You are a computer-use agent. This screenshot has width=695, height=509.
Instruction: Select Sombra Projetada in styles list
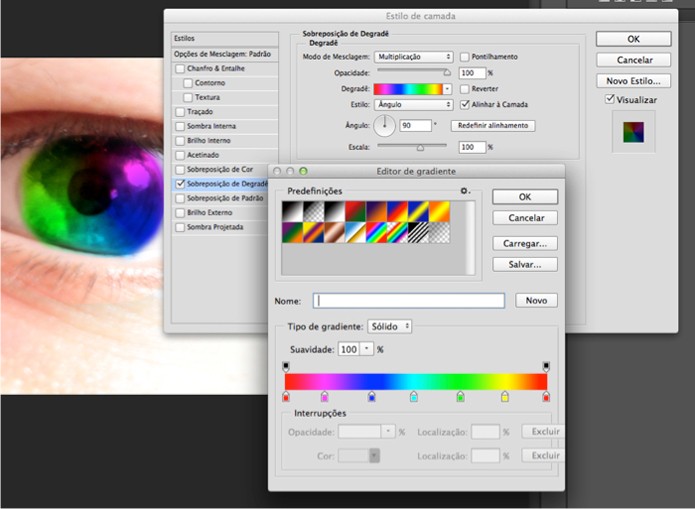tap(211, 227)
